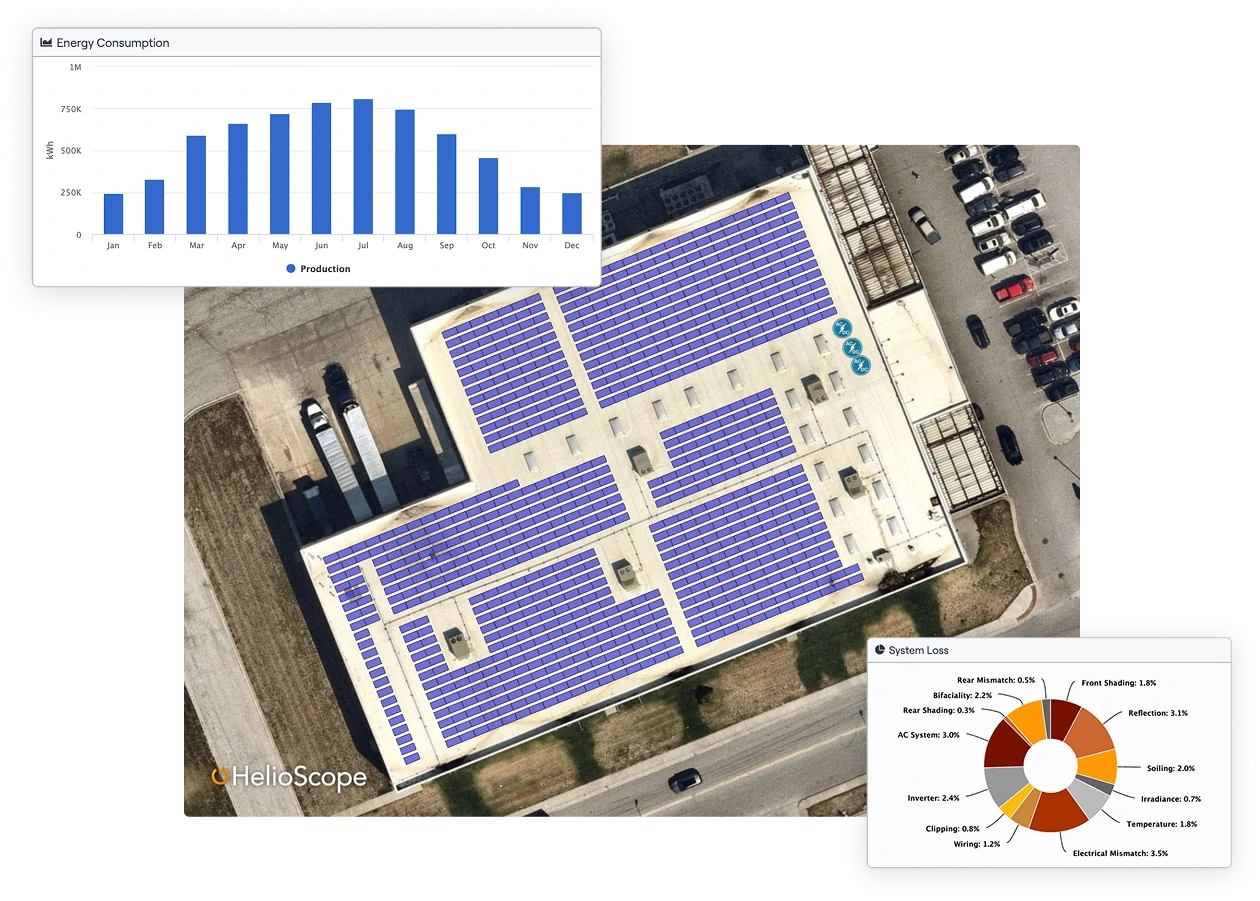Click the Electrical Mismatch: 3.5% label
Image resolution: width=1260 pixels, height=901 pixels.
point(1121,852)
